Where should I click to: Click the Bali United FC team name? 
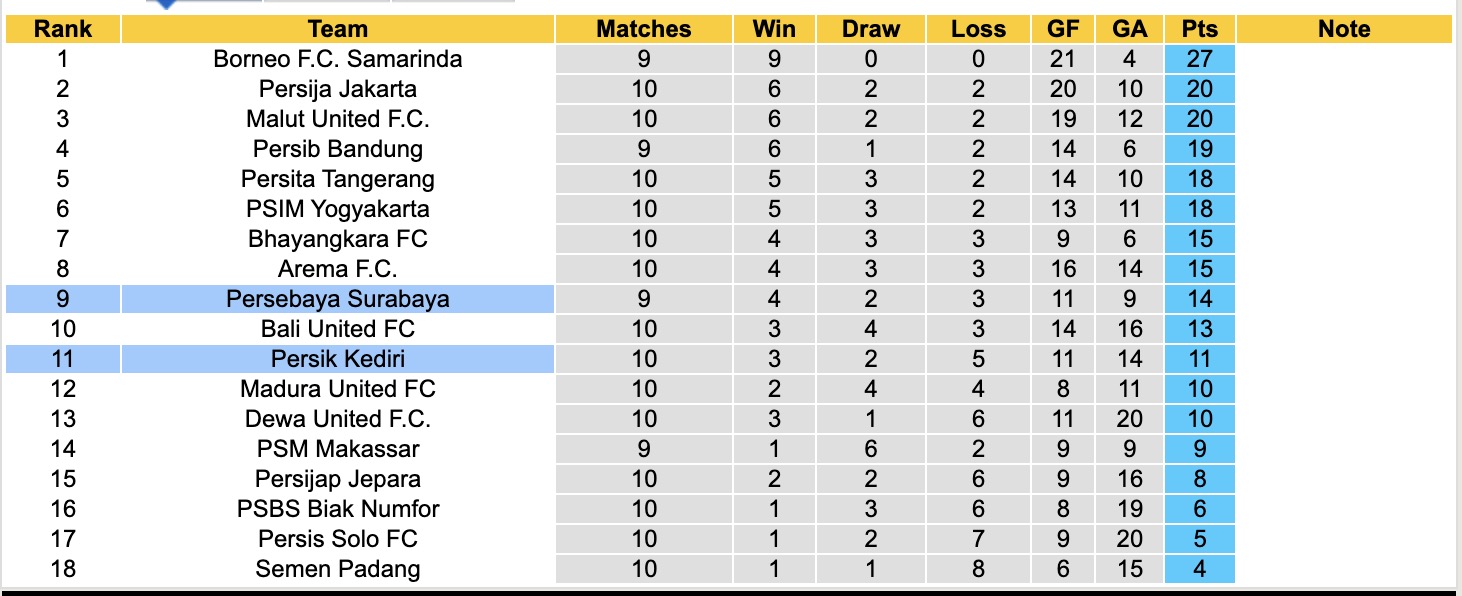tap(338, 329)
